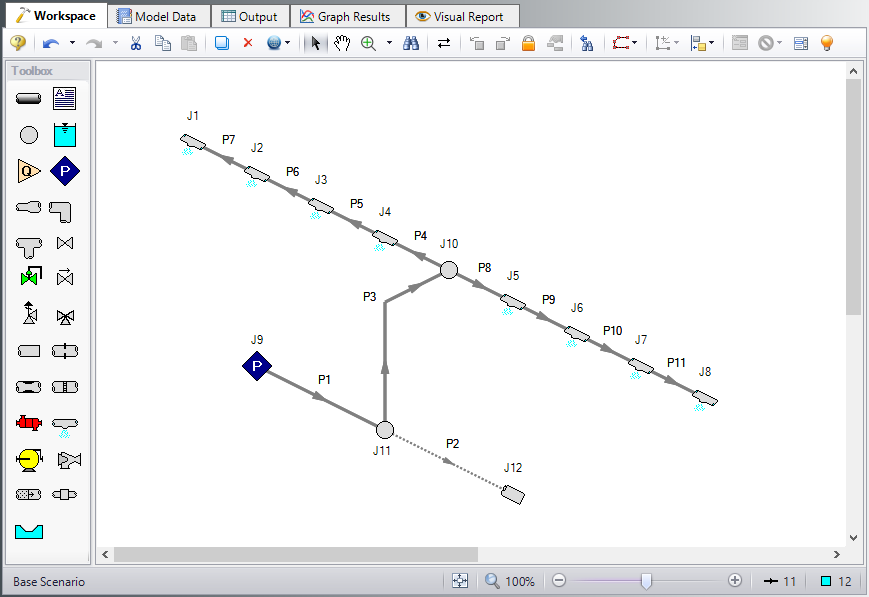Viewport: 869px width, 597px height.
Task: Toggle the pan hand tool
Action: click(x=342, y=43)
